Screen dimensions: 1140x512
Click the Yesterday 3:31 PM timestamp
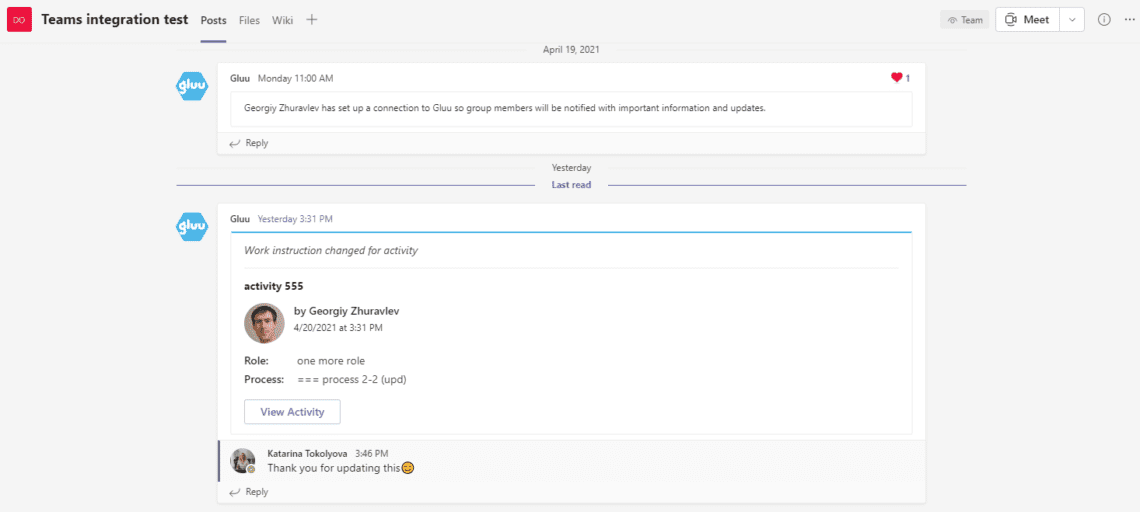pos(295,219)
